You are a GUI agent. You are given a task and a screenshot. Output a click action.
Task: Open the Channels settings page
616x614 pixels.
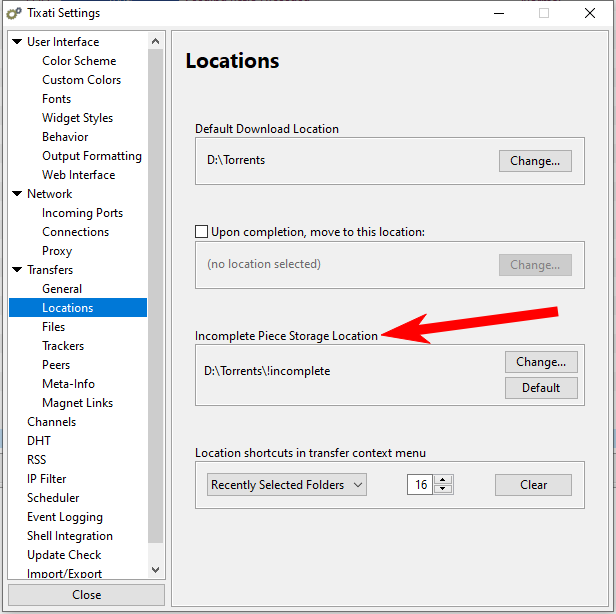click(x=51, y=422)
